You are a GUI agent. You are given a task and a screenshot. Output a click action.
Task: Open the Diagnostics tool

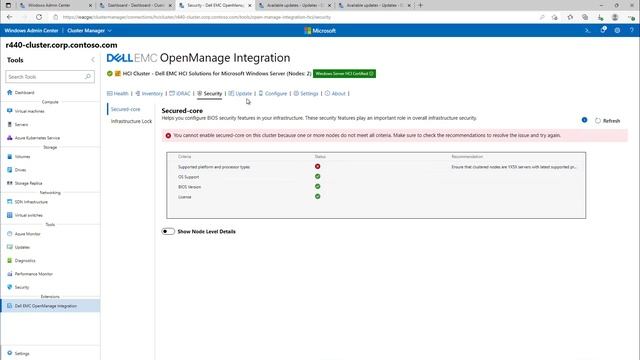tap(25, 260)
